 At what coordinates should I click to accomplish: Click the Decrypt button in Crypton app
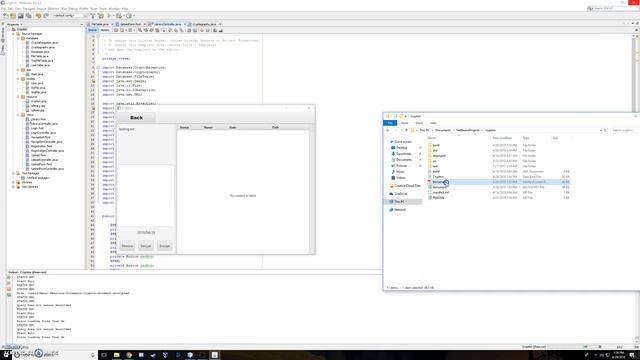click(146, 246)
